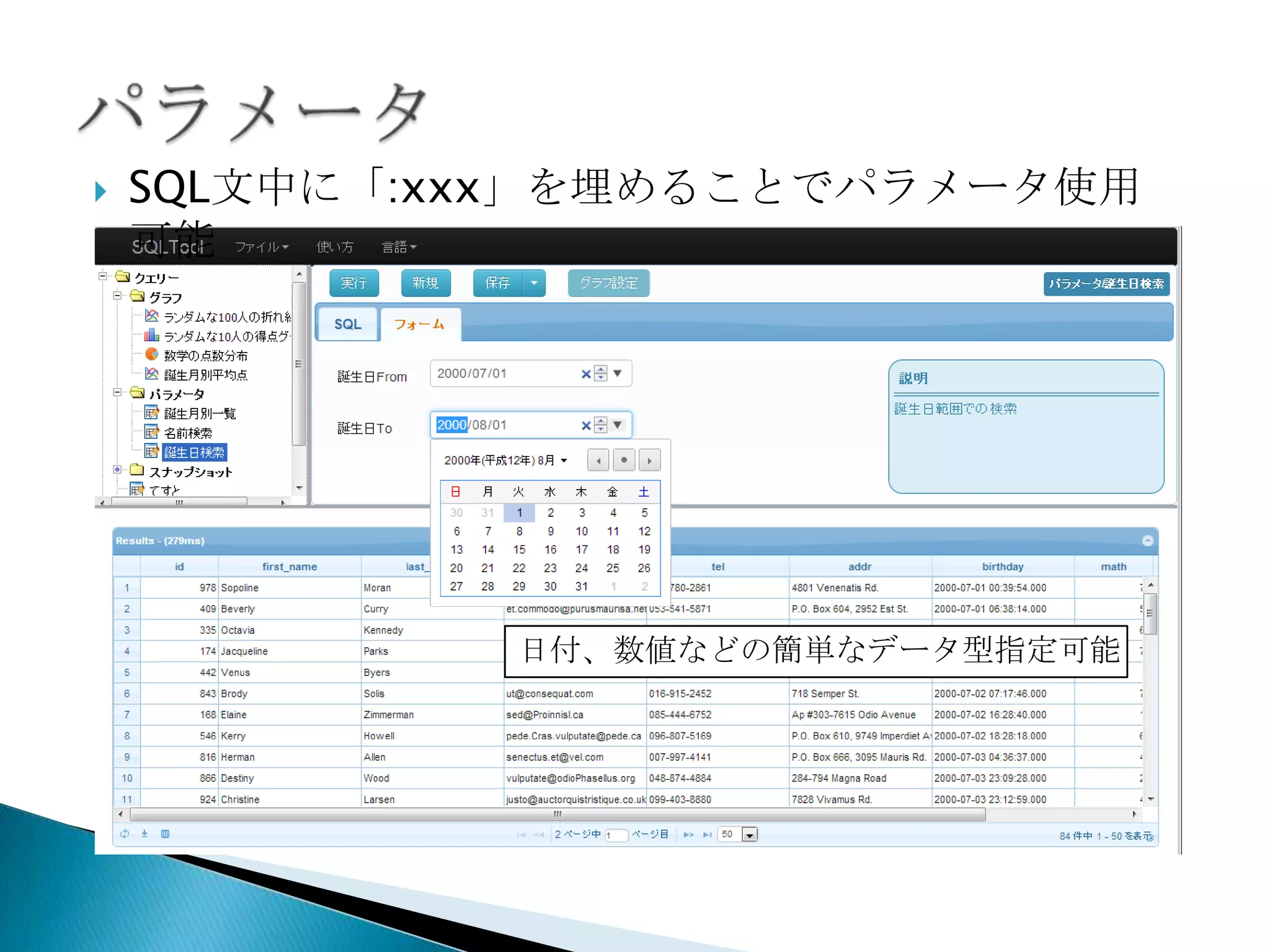Toggle 誕生日To calendar dropdown
1270x952 pixels.
(618, 425)
